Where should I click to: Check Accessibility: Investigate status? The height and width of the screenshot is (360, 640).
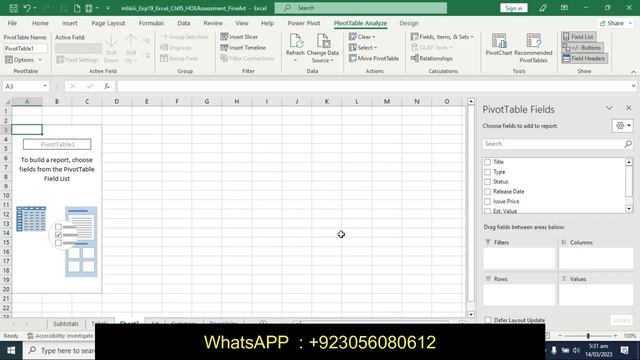pos(60,336)
